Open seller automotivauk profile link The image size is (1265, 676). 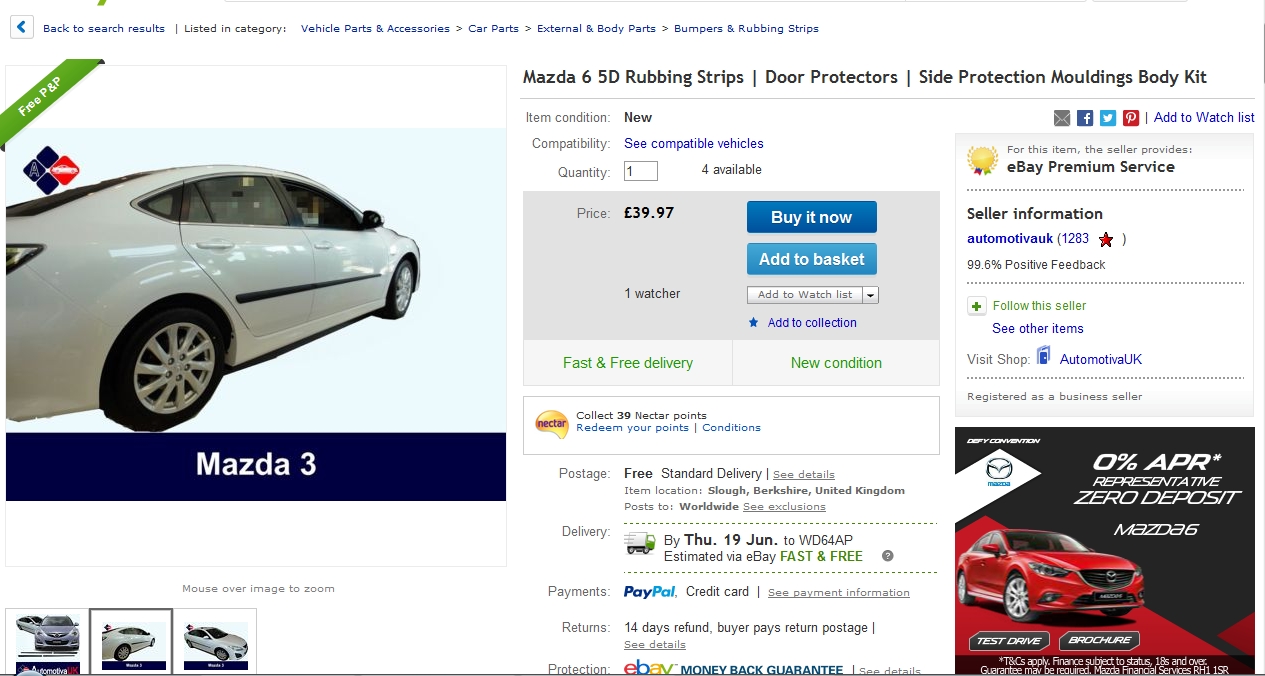coord(1010,239)
